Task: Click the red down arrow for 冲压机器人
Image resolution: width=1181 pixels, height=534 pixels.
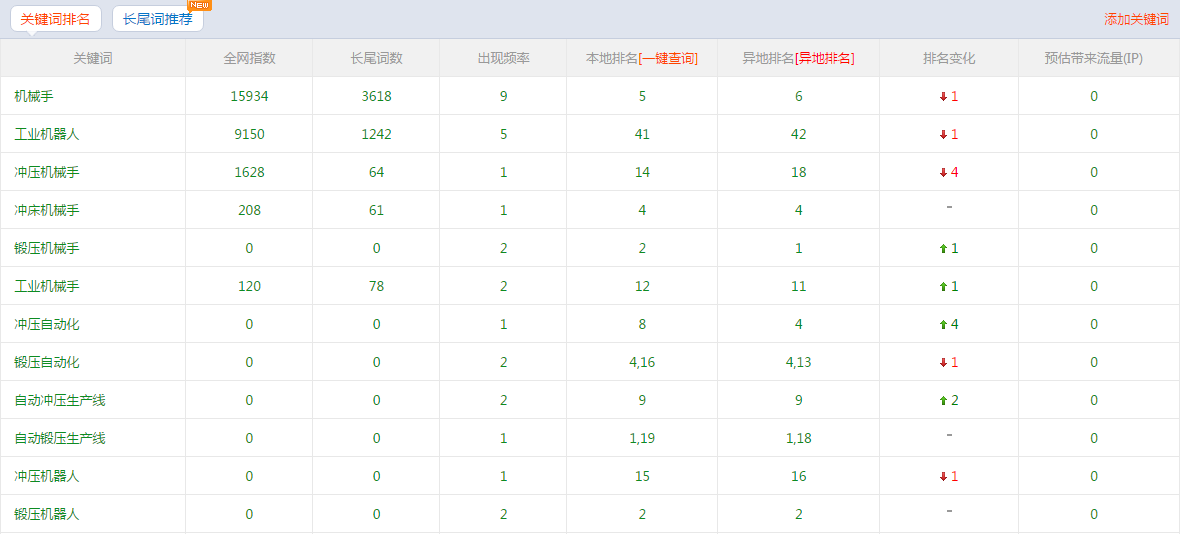Action: point(943,477)
